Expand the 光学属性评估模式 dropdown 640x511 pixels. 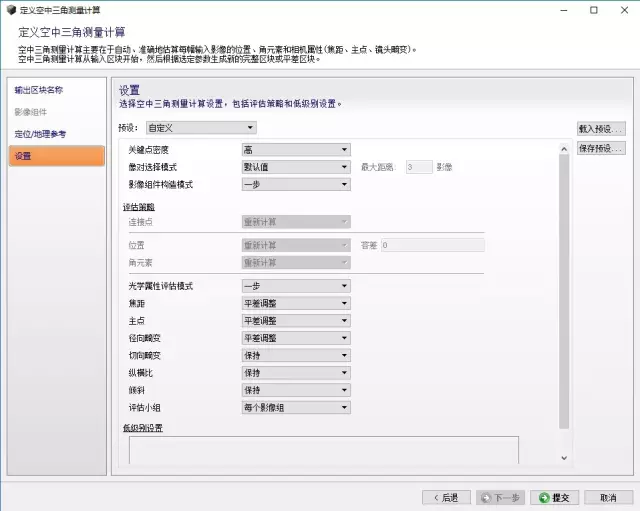coord(296,286)
